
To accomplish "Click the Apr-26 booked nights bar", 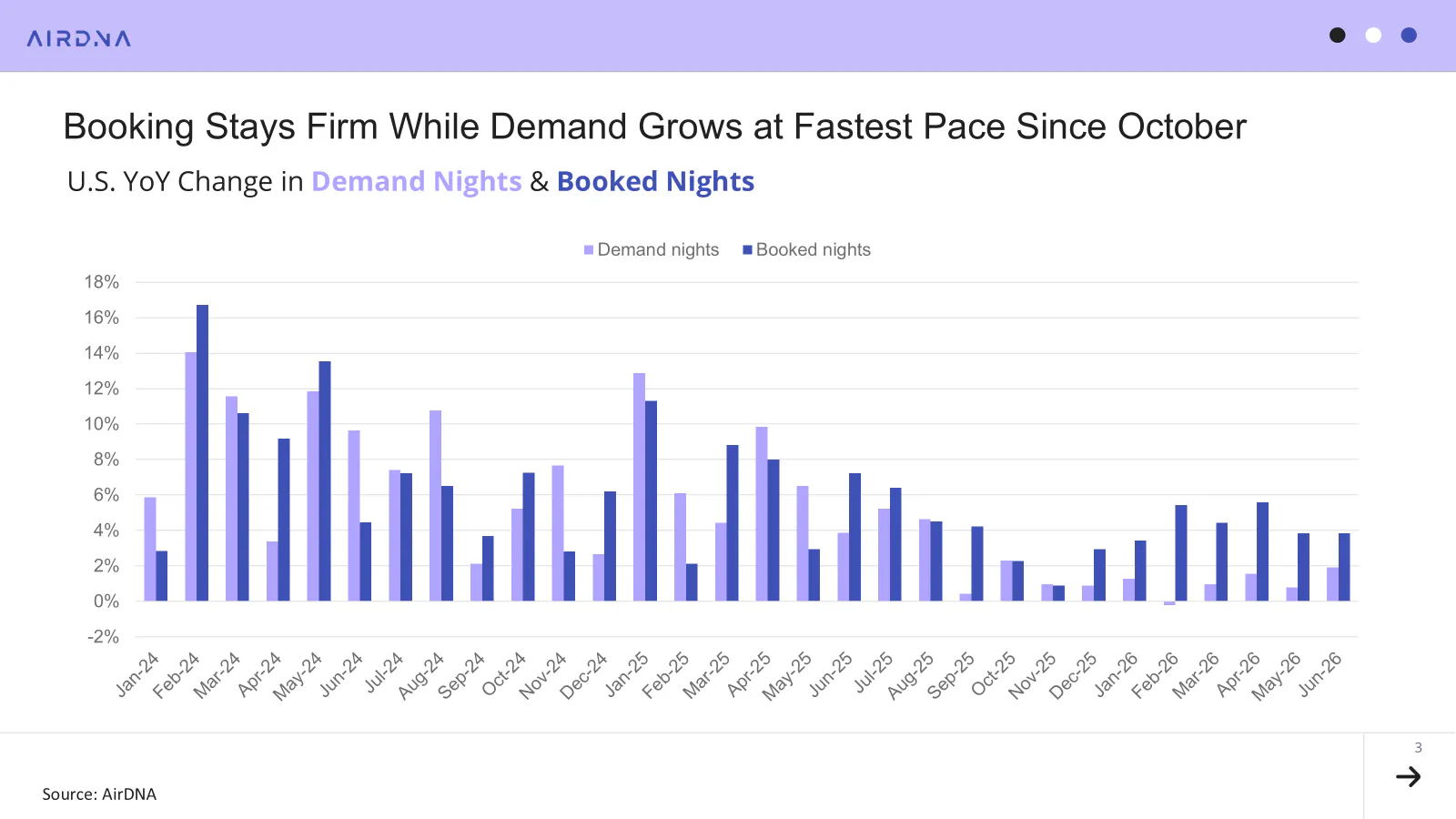I will [x=1262, y=551].
